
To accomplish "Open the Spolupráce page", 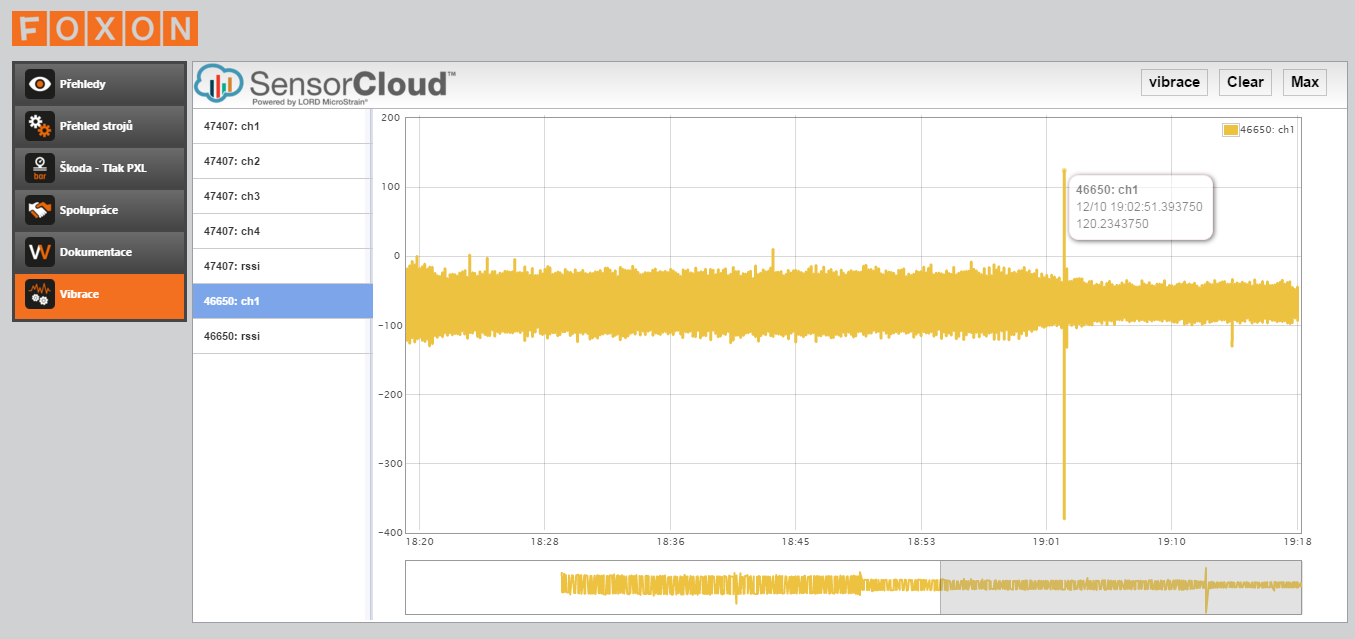I will [x=99, y=210].
